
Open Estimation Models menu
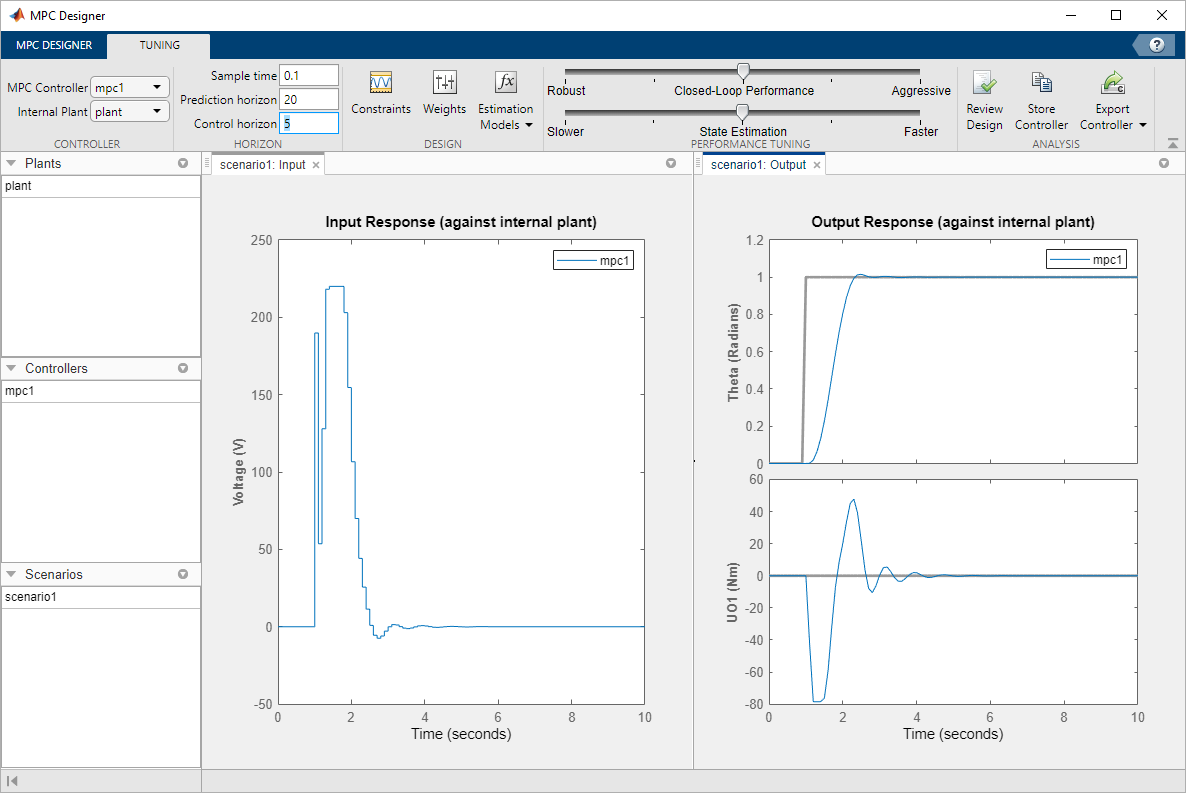point(505,101)
